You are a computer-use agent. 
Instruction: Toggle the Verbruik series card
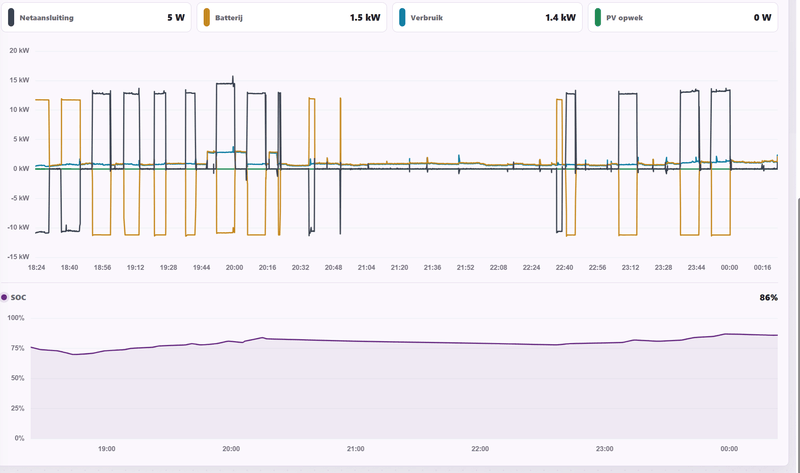click(x=487, y=17)
